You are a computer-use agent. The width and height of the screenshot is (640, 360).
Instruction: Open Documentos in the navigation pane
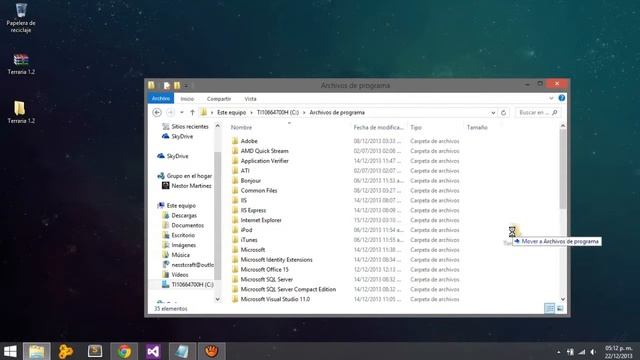(x=183, y=225)
